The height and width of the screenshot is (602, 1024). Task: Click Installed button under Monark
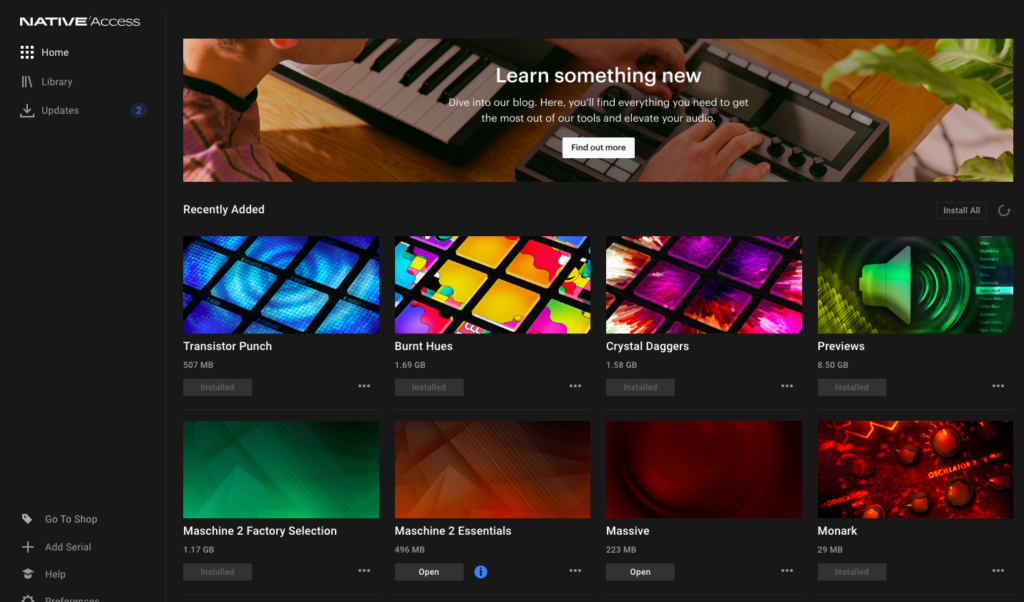click(x=852, y=572)
